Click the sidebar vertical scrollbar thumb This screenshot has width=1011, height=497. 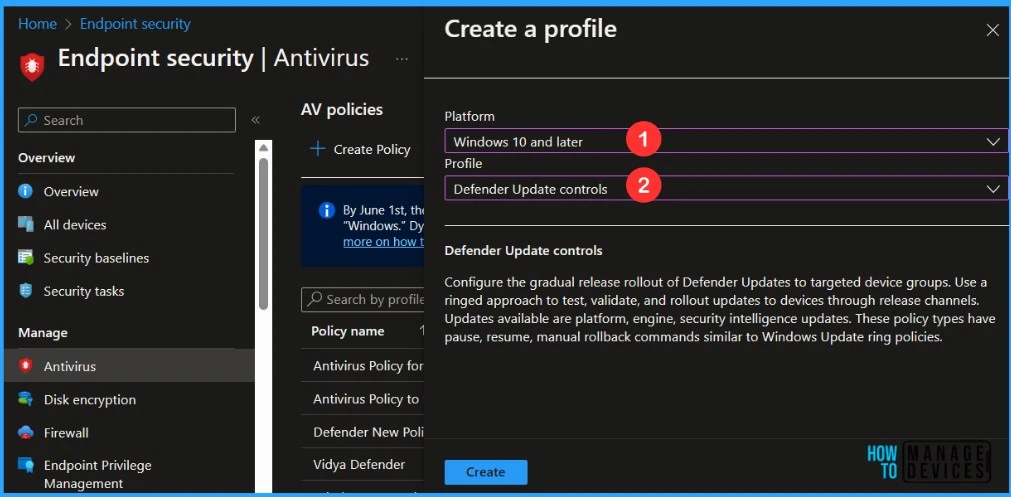pyautogui.click(x=263, y=233)
